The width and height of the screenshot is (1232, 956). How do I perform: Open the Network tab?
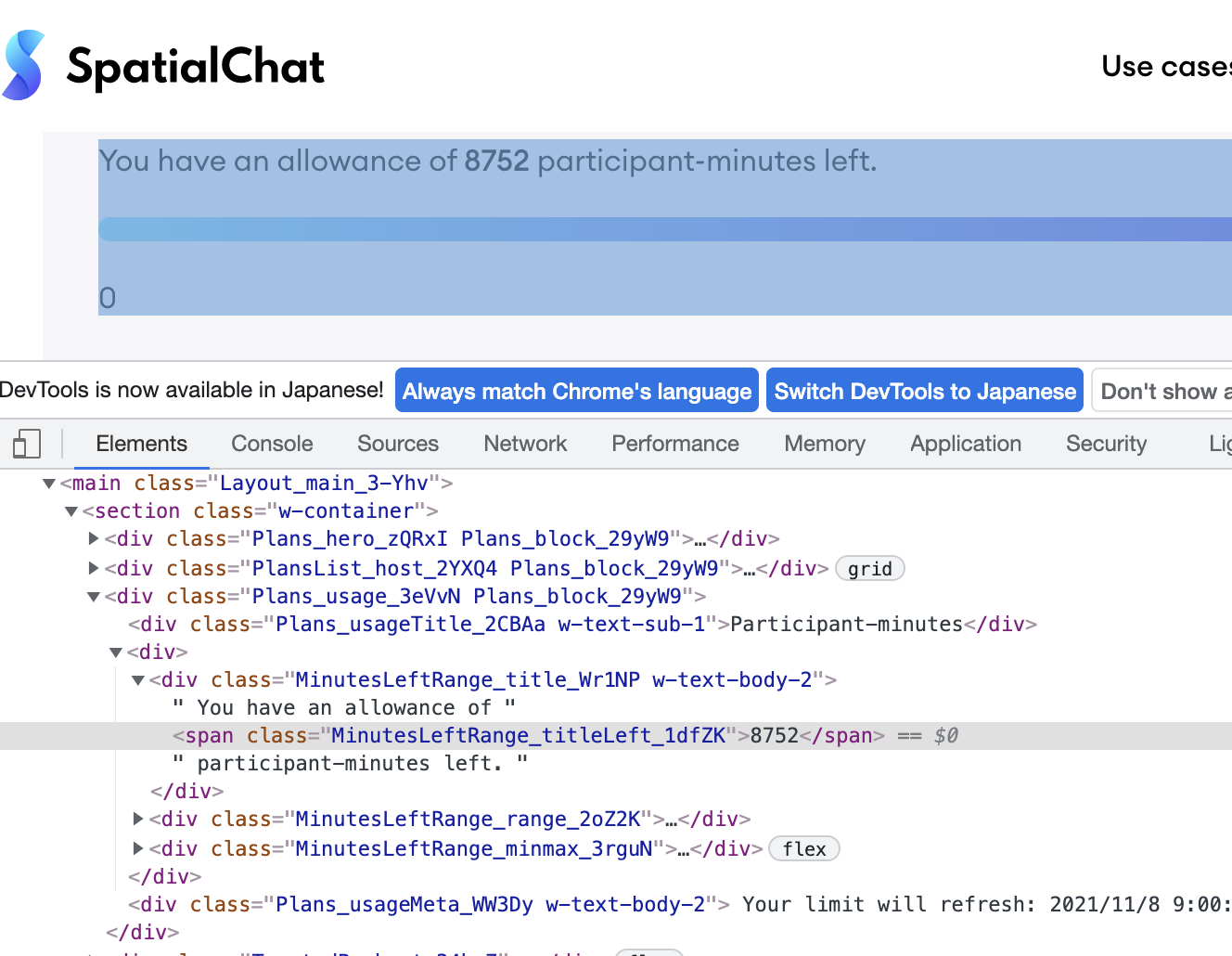(x=525, y=444)
